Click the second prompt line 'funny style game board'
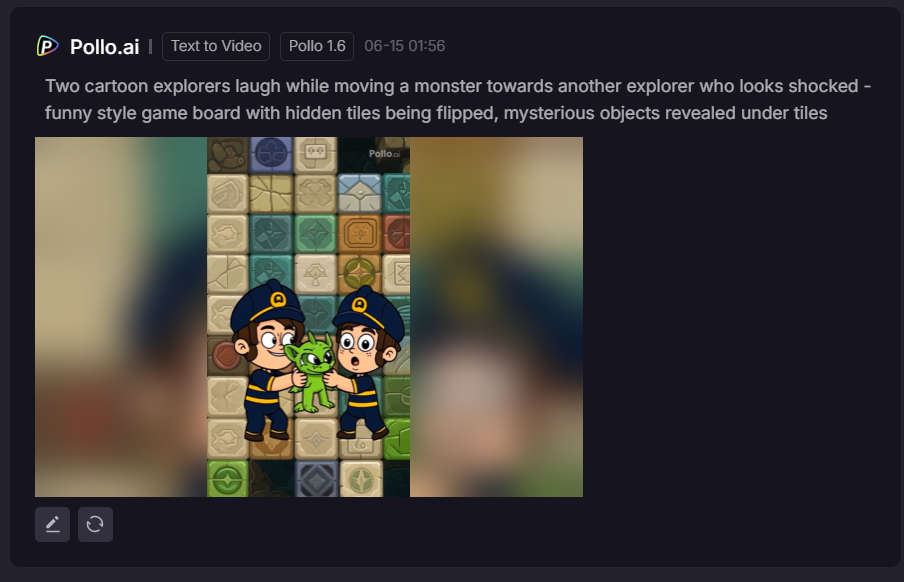 [x=436, y=113]
